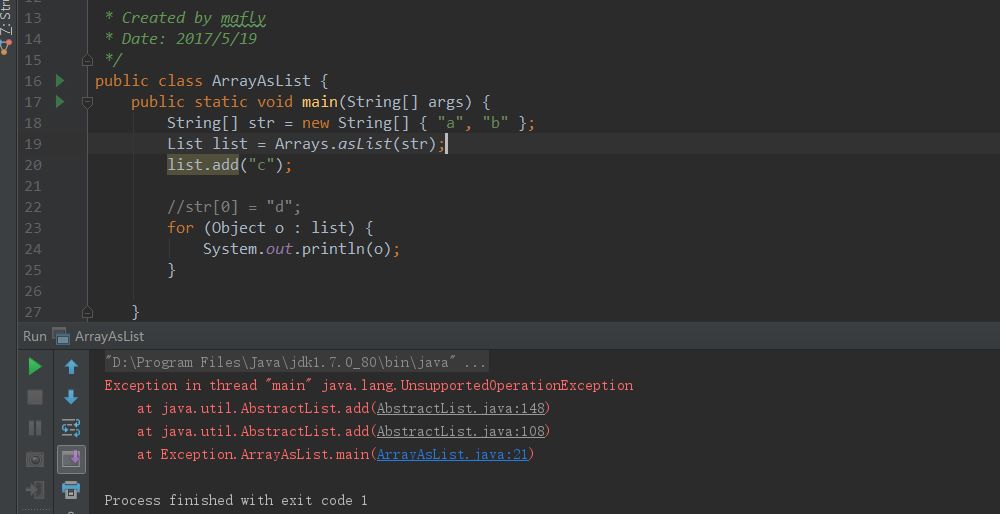
Task: Click the Stop process icon
Action: coord(35,397)
